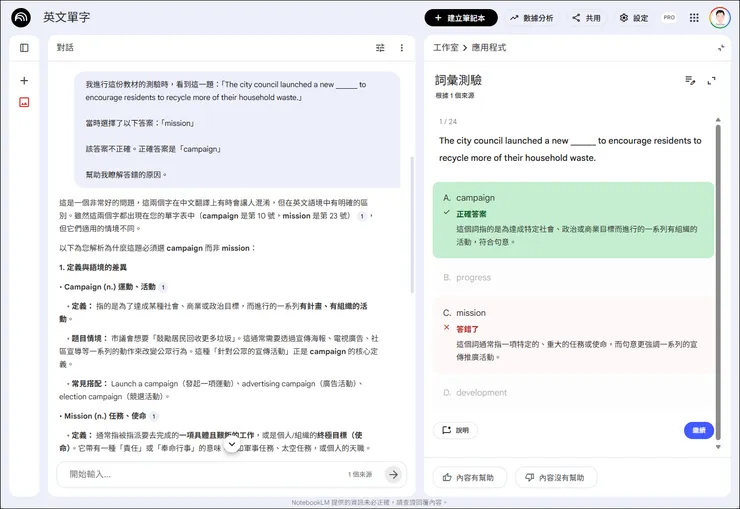The height and width of the screenshot is (509, 740).
Task: Click the thumbs-down 內容沒有幫助 button
Action: coord(556,477)
